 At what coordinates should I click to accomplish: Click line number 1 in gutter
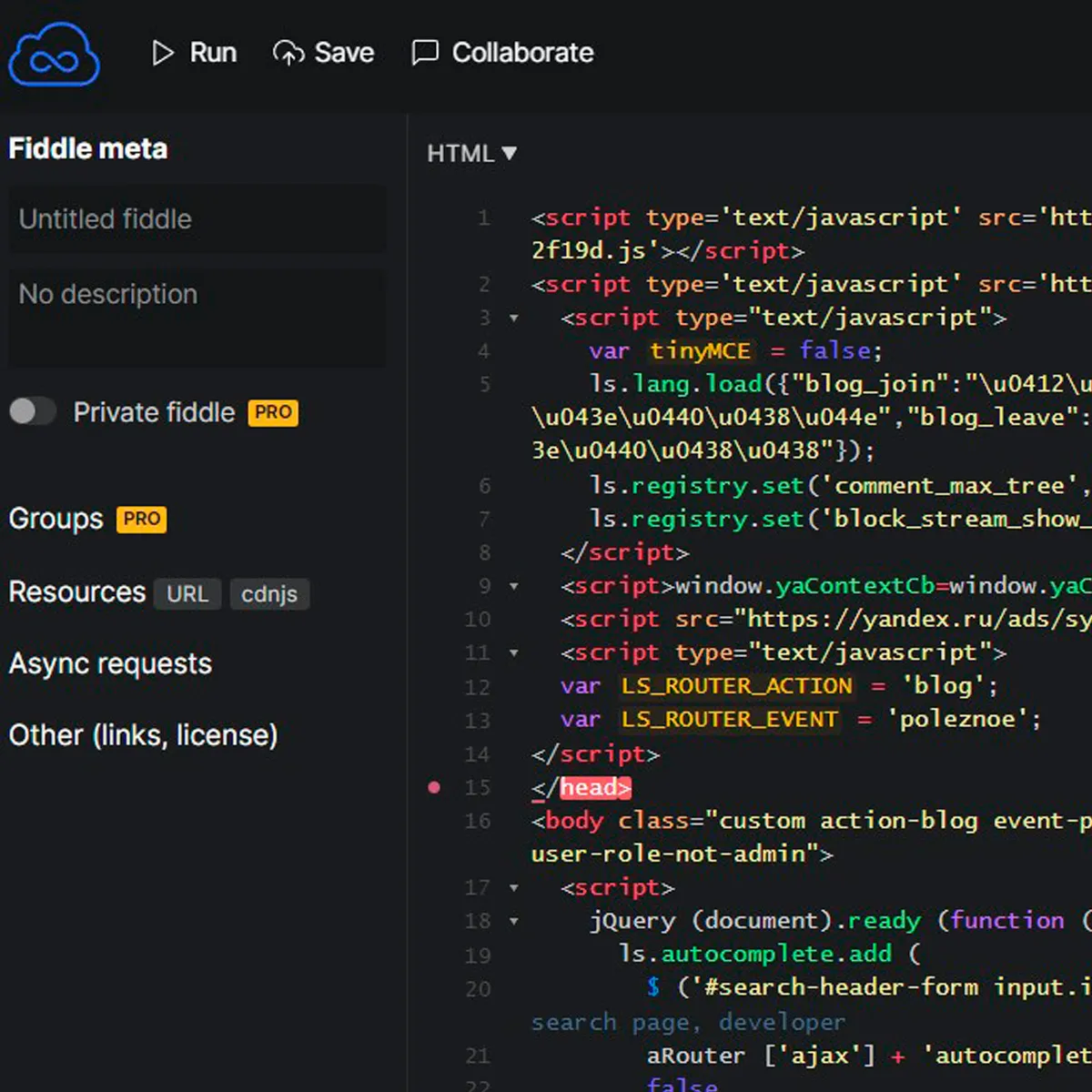point(483,218)
